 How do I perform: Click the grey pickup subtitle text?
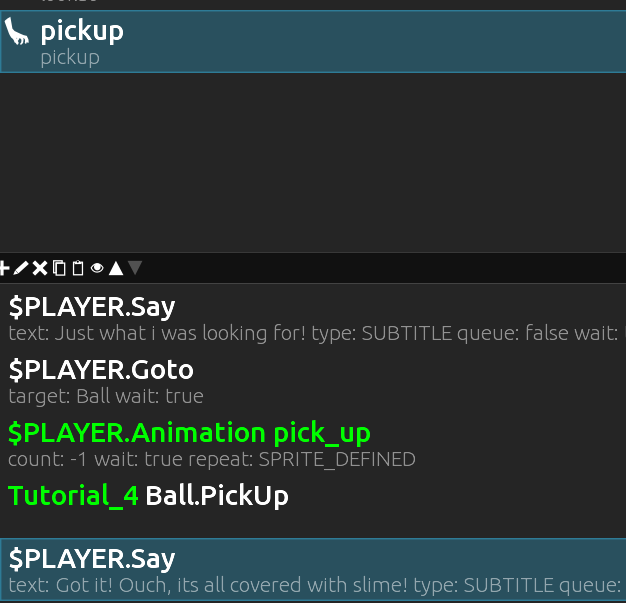pyautogui.click(x=70, y=57)
